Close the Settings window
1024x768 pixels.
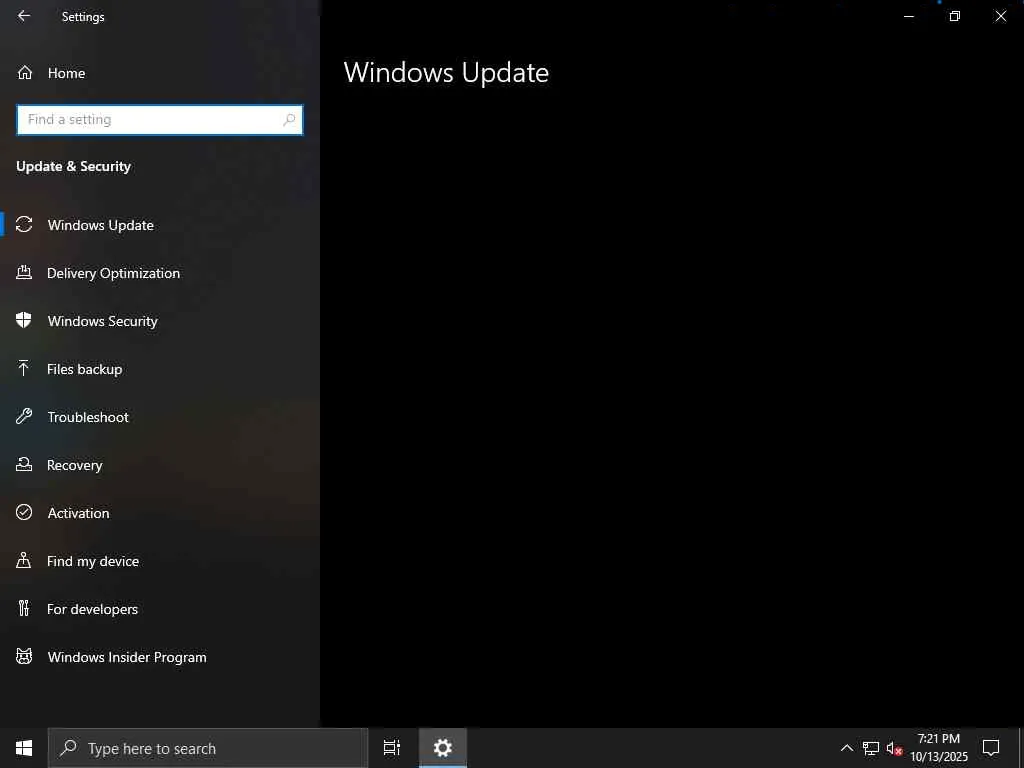1000,16
